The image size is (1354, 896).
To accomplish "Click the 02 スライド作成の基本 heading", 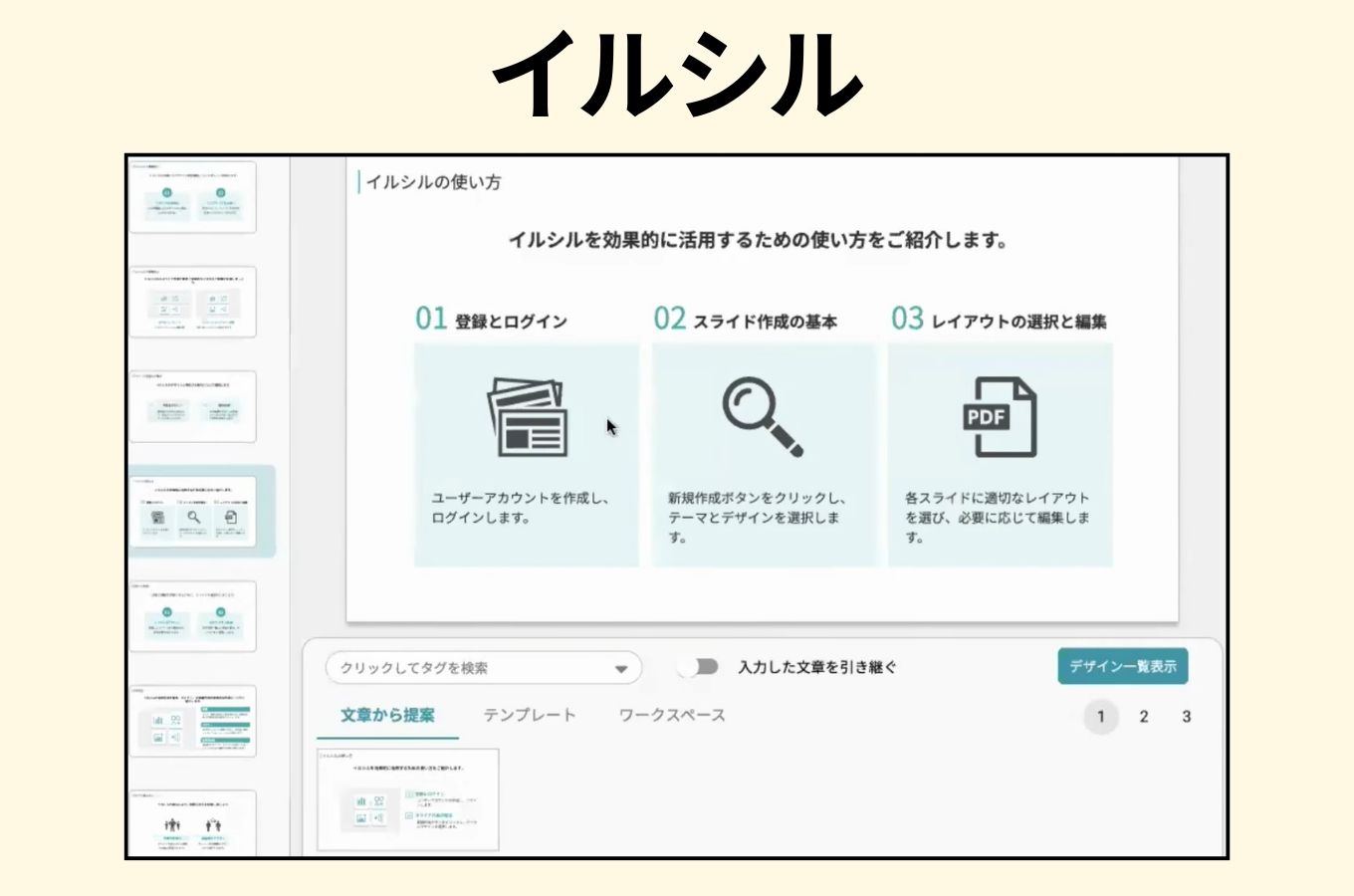I will [746, 320].
